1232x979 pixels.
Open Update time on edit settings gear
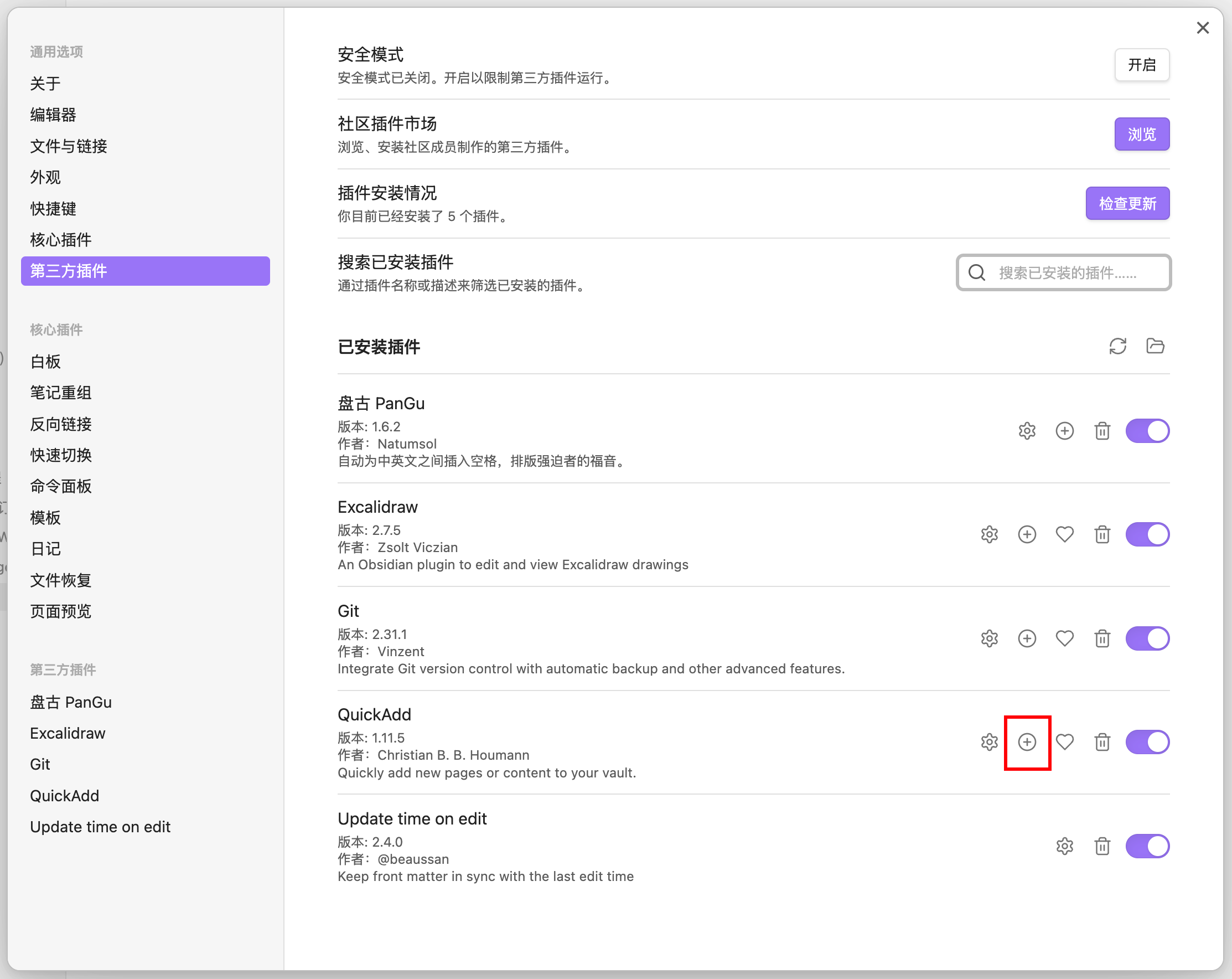coord(1064,846)
